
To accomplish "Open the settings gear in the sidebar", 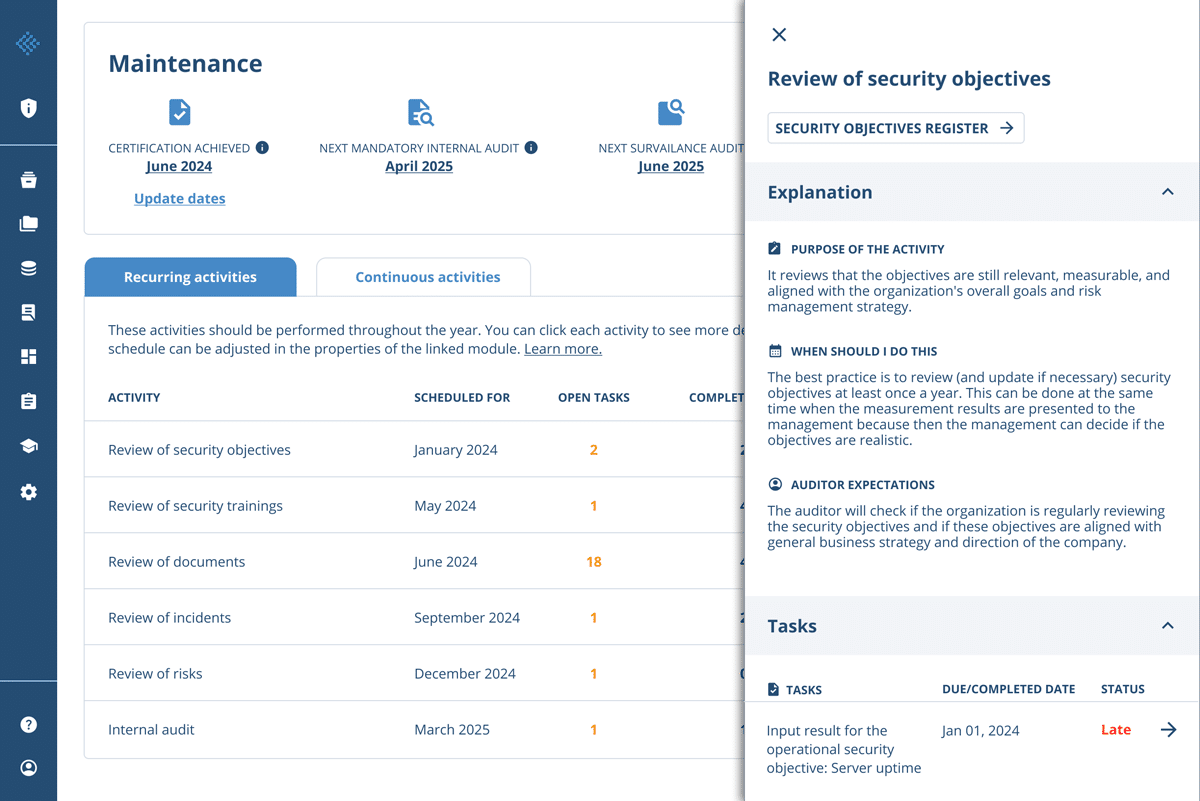I will [28, 492].
